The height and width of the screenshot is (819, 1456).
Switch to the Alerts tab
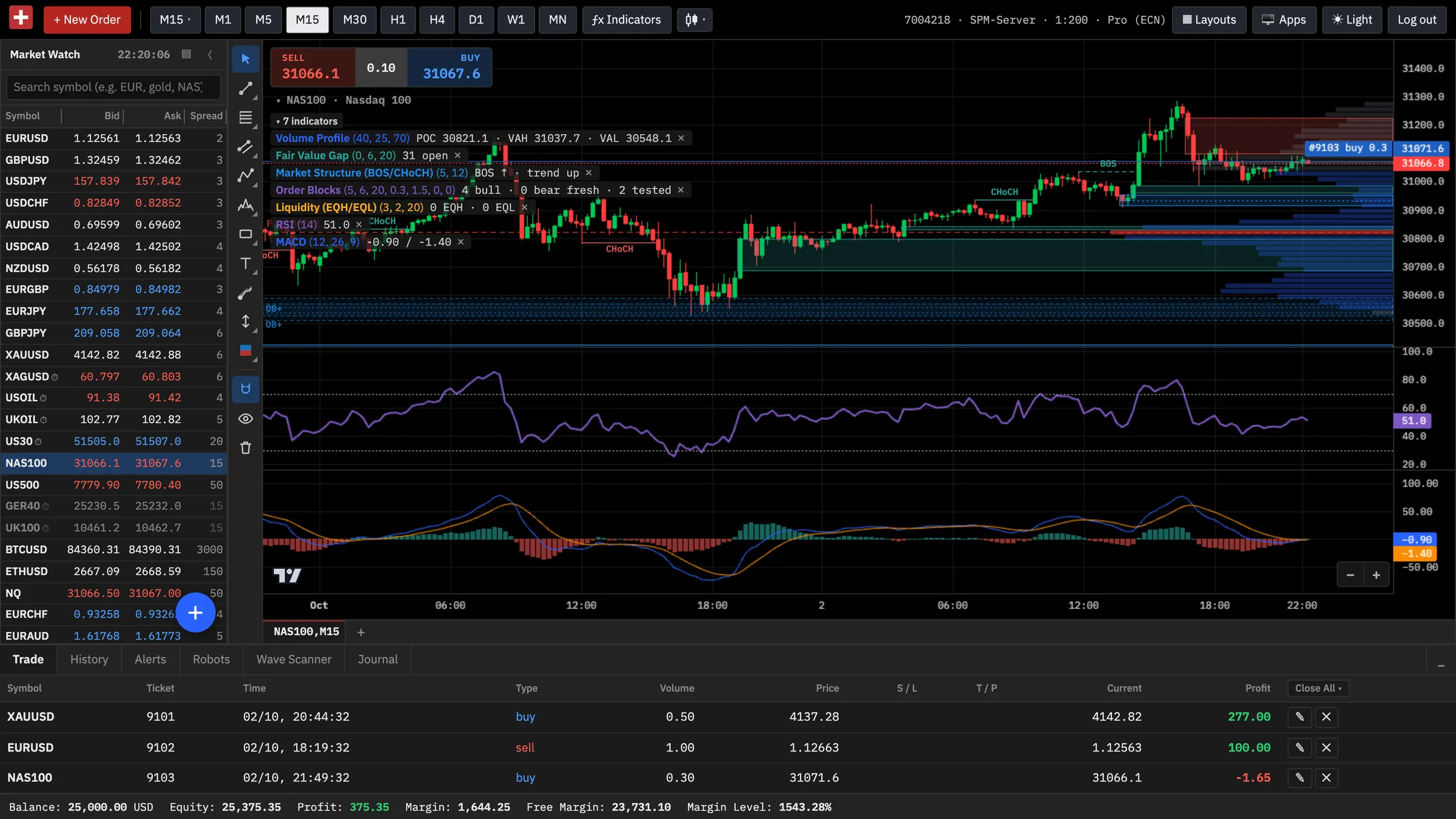pyautogui.click(x=150, y=659)
